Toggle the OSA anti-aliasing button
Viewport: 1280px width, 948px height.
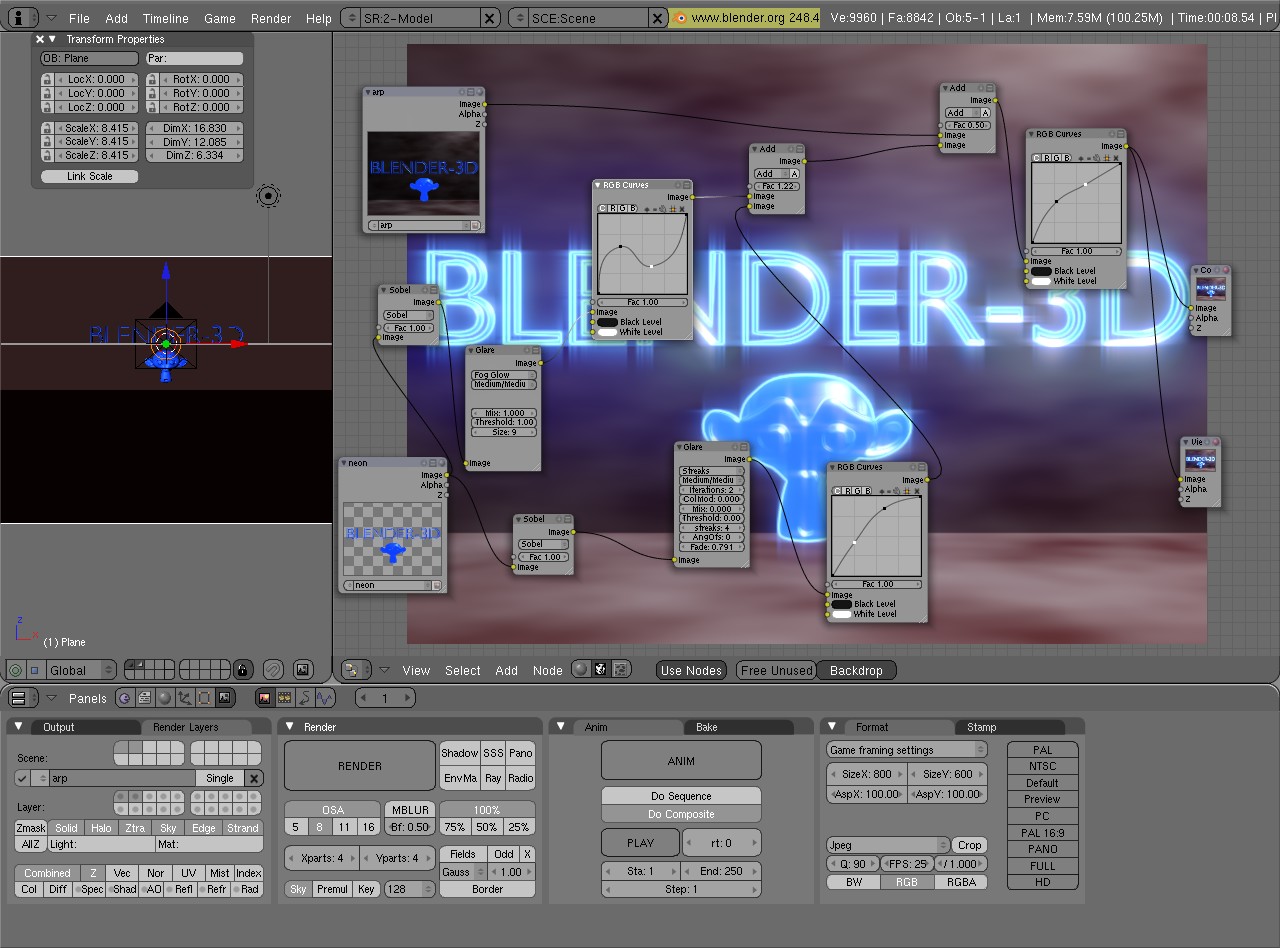[333, 809]
